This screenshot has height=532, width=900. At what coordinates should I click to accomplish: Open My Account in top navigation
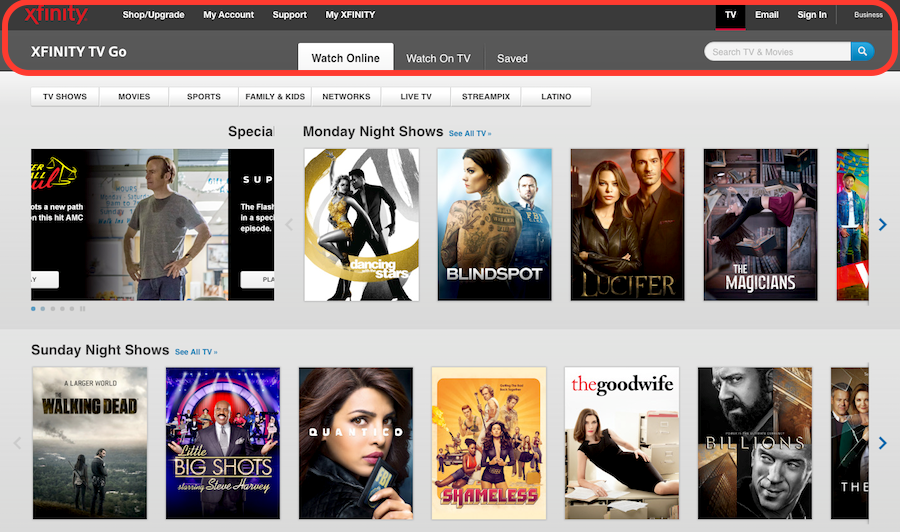coord(228,15)
